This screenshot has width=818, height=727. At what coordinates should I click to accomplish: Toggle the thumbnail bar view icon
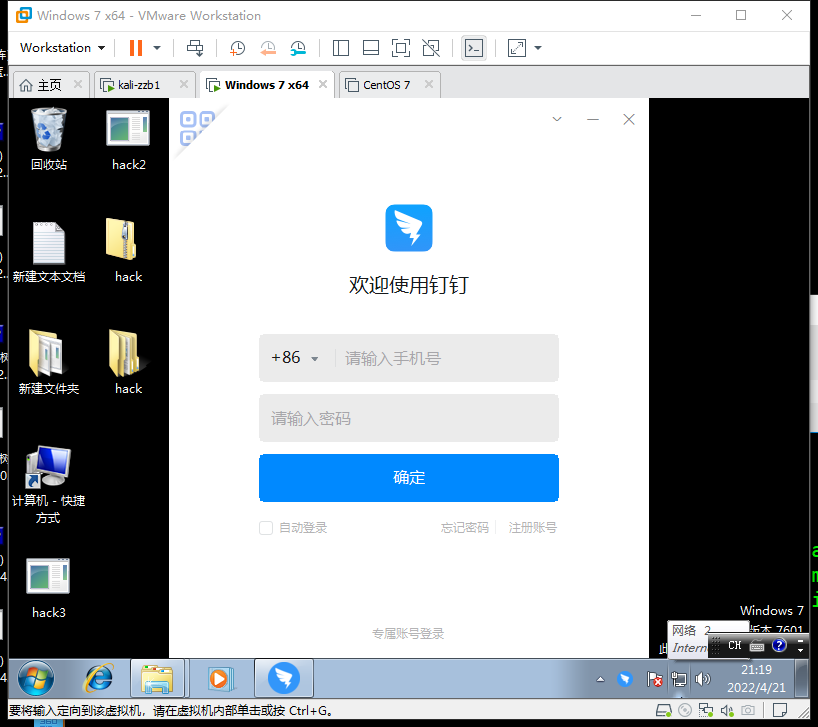(371, 48)
